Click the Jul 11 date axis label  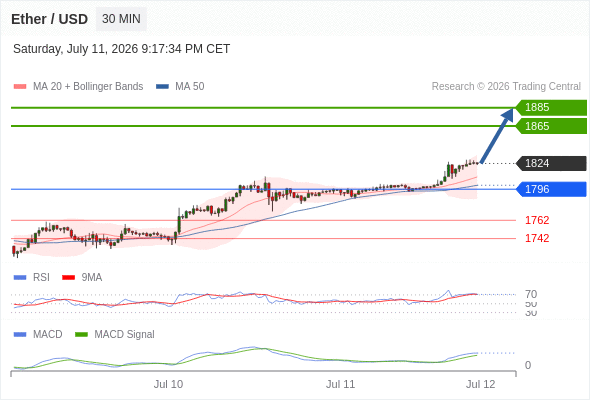(x=340, y=384)
